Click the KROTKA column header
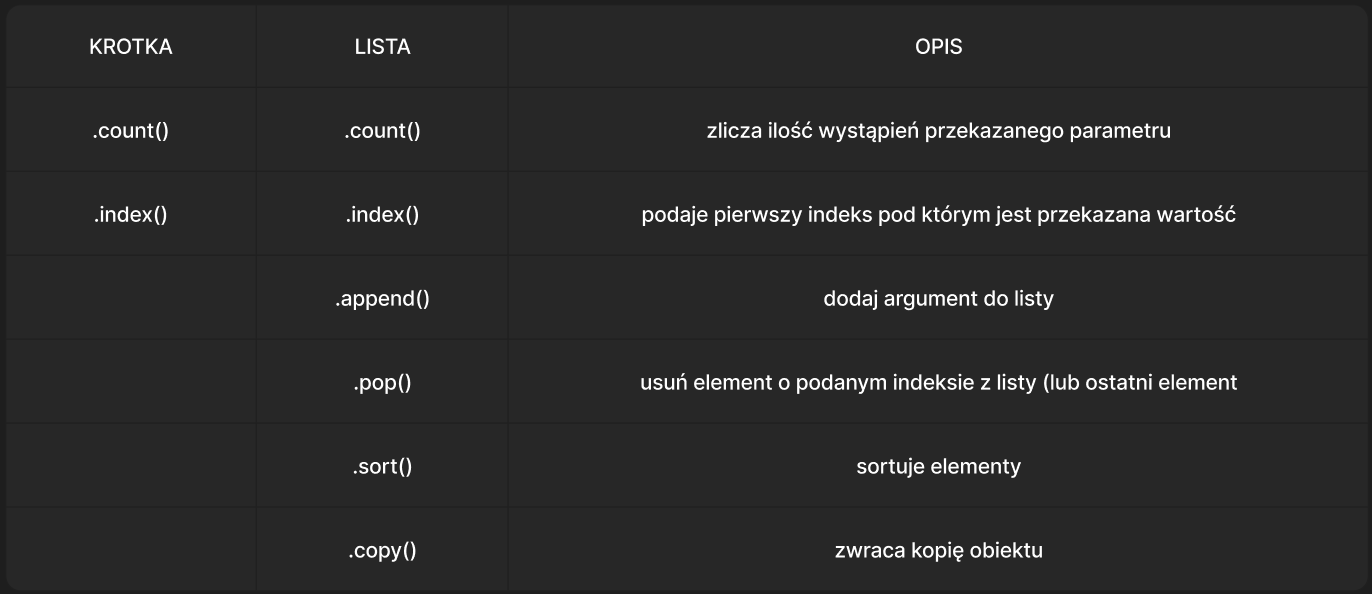The height and width of the screenshot is (594, 1372). click(x=131, y=47)
